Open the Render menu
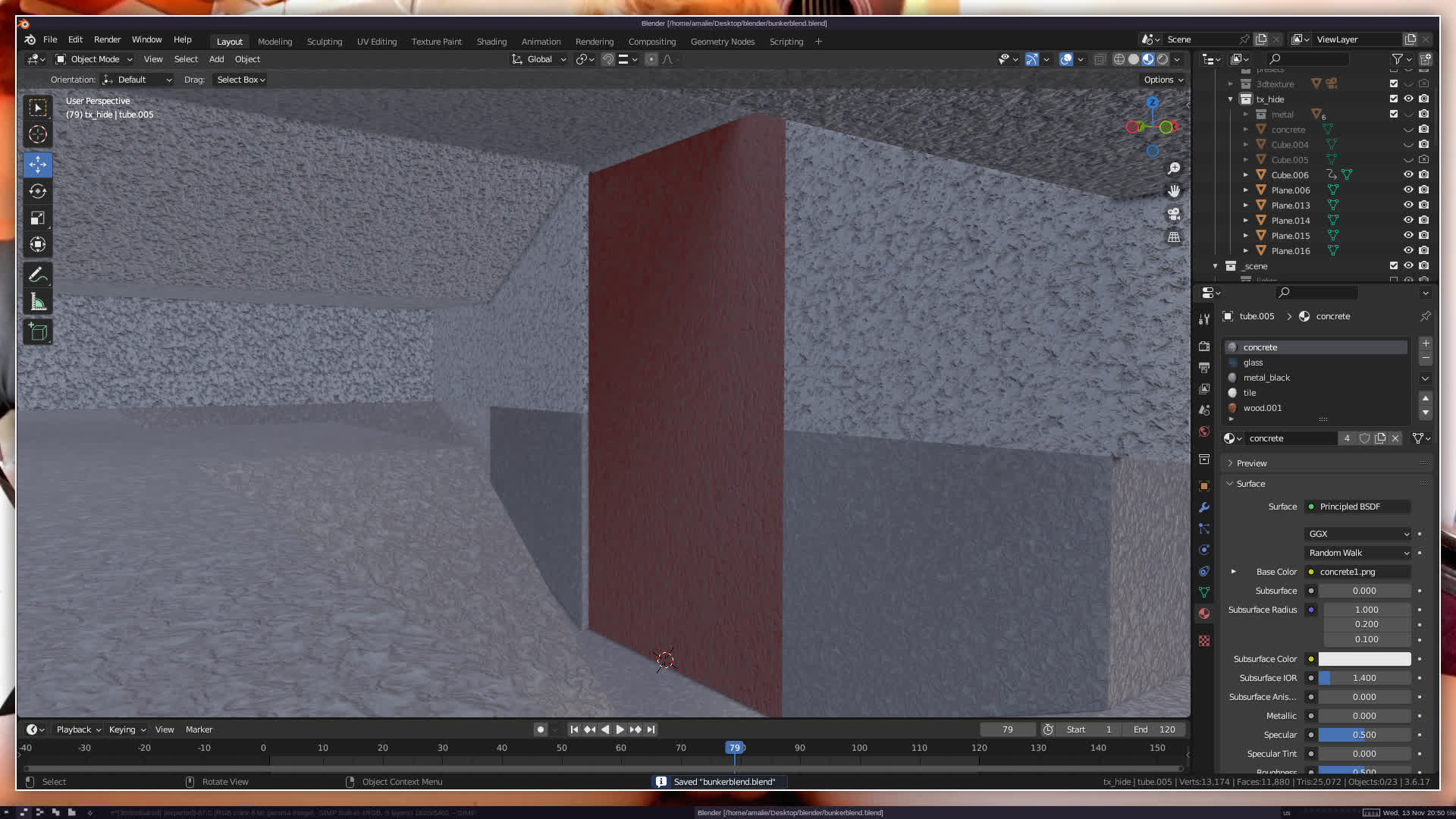This screenshot has height=819, width=1456. point(107,39)
